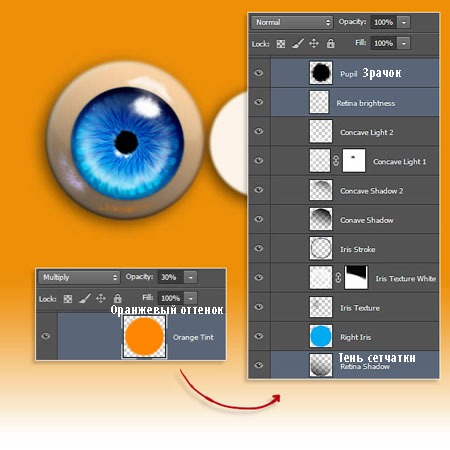Toggle the Iris Stroke layer eye
This screenshot has width=450, height=450.
(259, 248)
